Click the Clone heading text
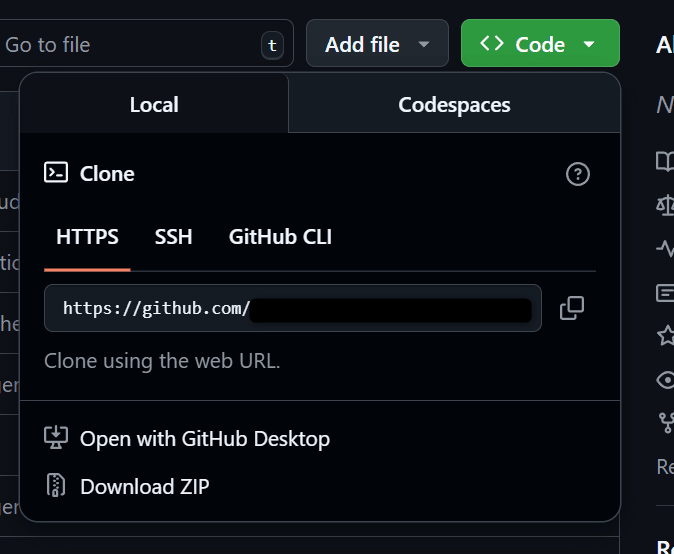 click(107, 174)
